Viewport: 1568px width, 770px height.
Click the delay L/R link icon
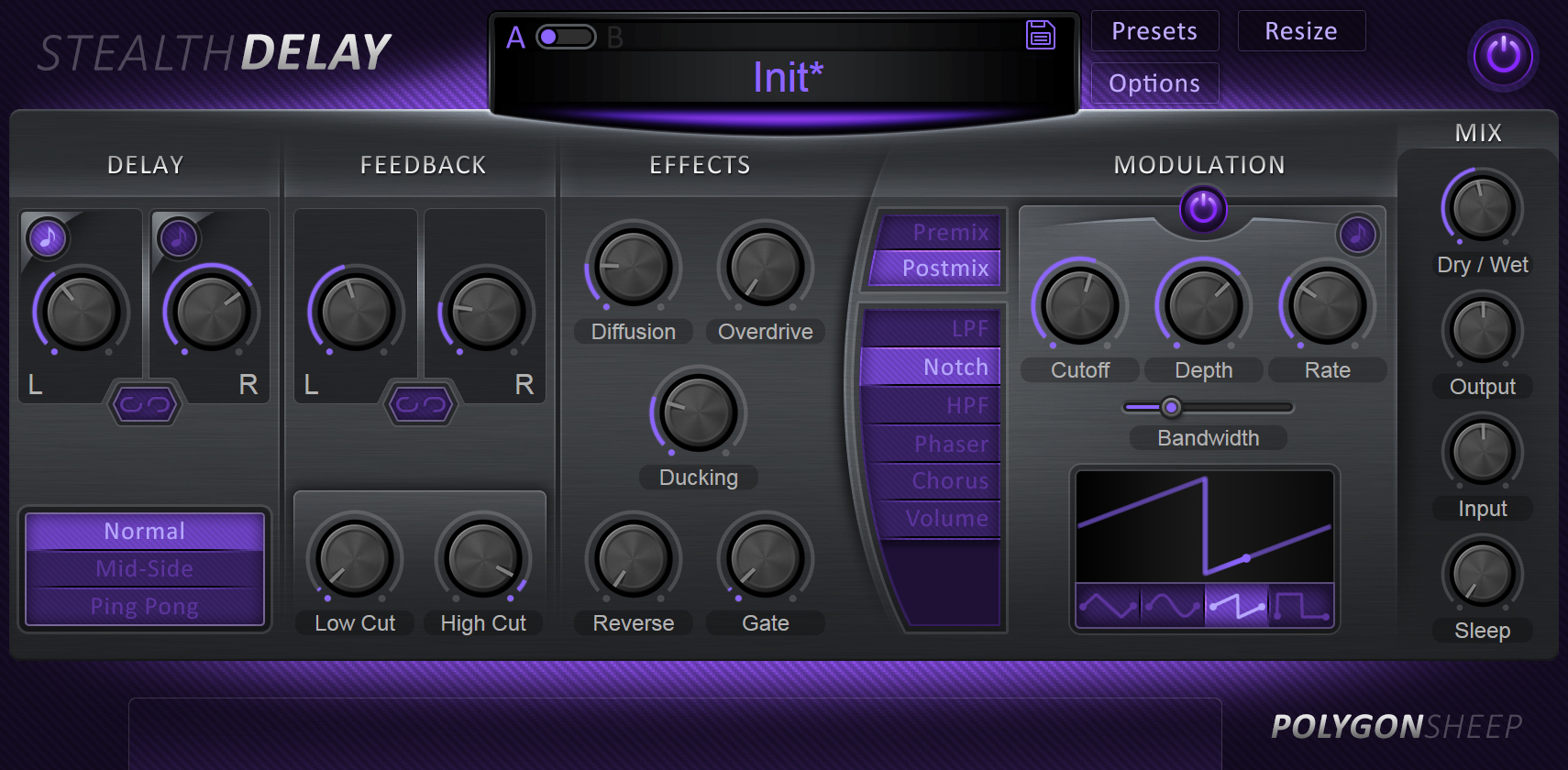click(145, 404)
